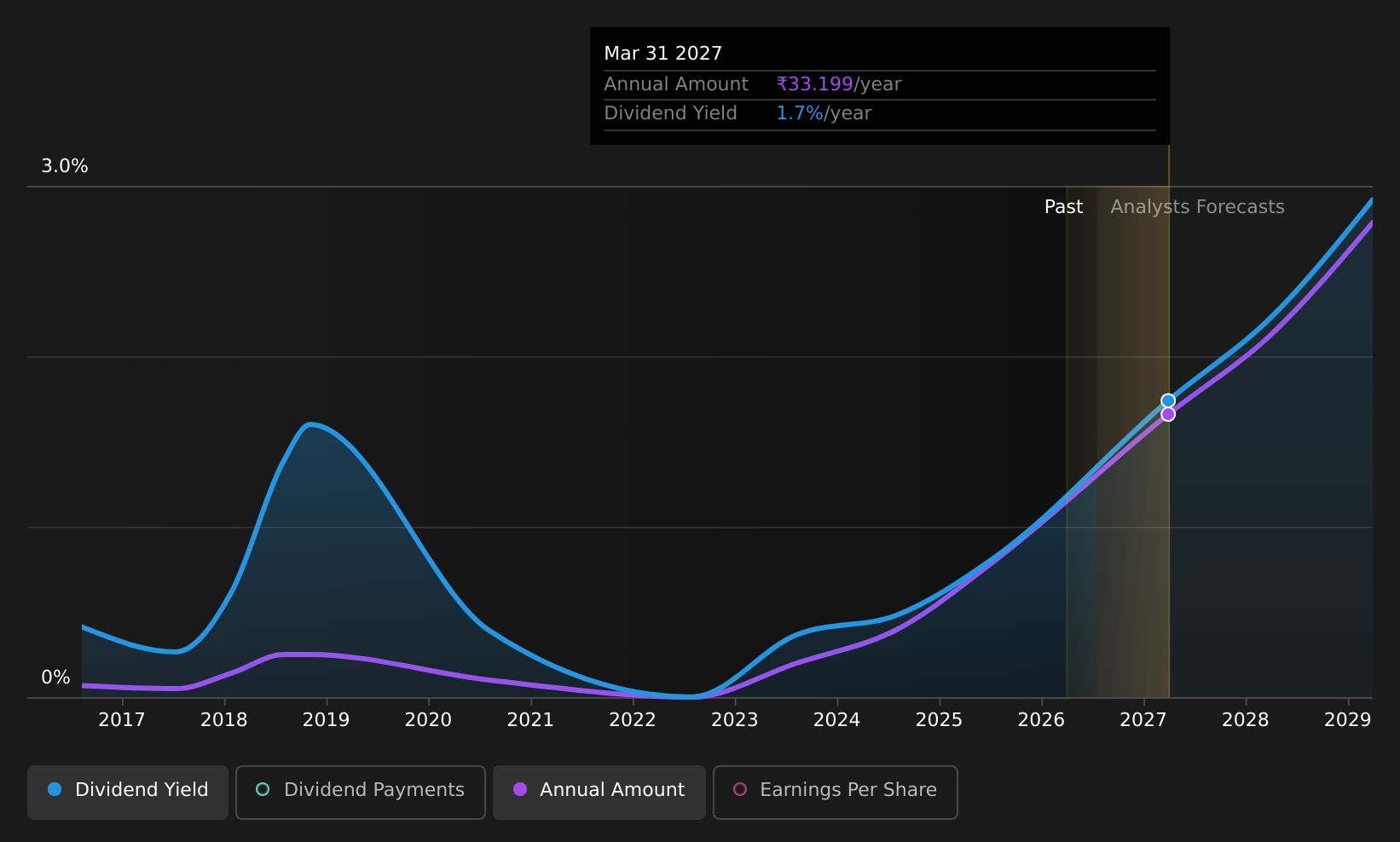Click the ₹33.199/year annual amount value

[x=839, y=84]
